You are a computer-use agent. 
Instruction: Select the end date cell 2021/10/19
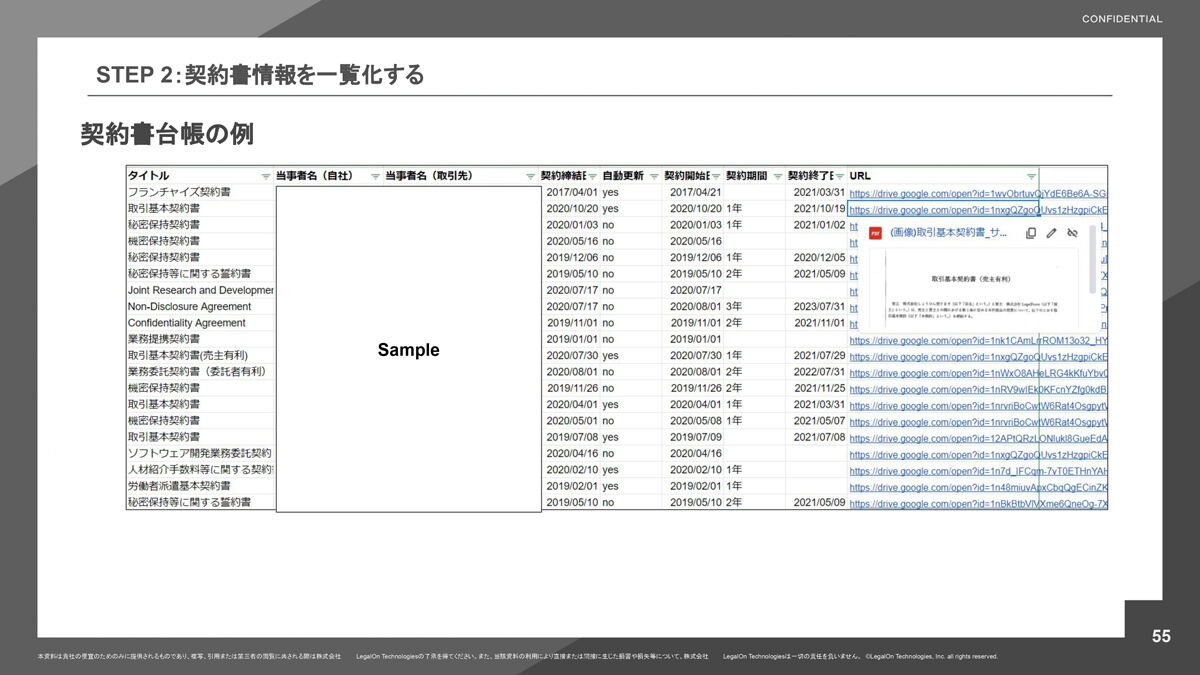pos(817,208)
